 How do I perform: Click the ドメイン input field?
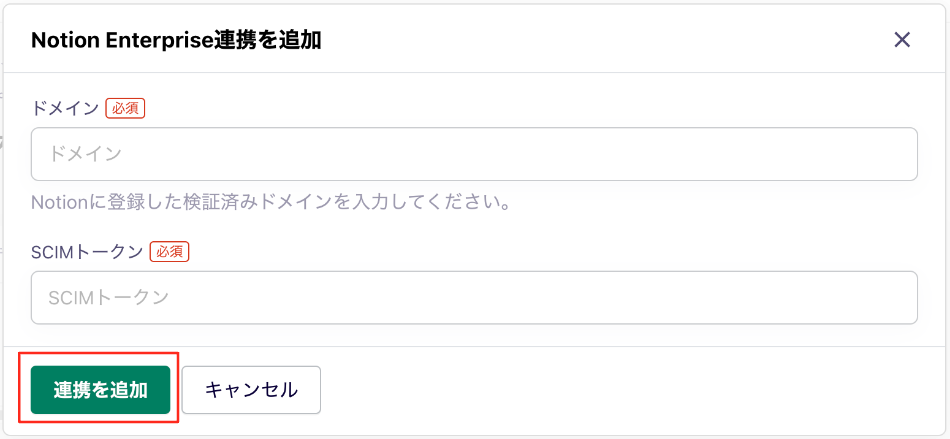(x=474, y=154)
